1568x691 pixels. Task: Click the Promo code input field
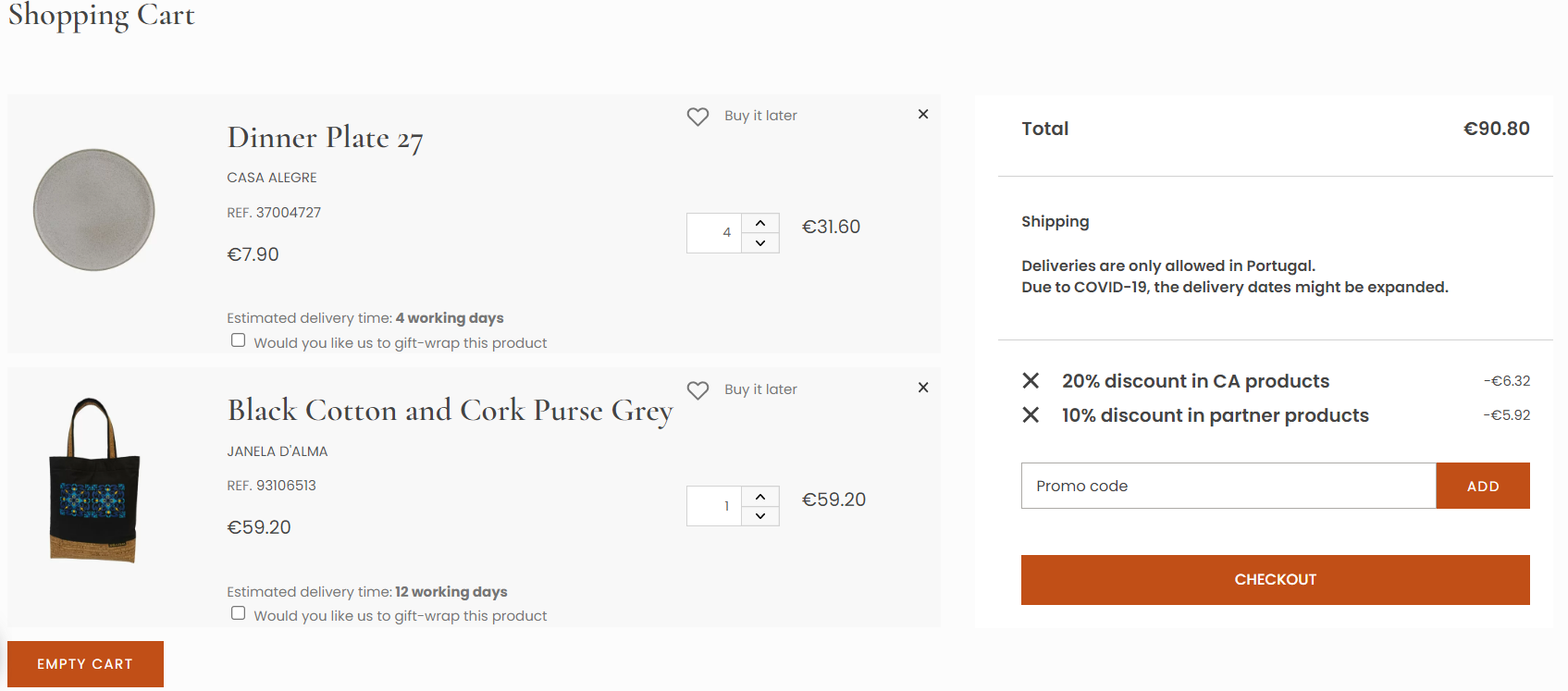1228,486
